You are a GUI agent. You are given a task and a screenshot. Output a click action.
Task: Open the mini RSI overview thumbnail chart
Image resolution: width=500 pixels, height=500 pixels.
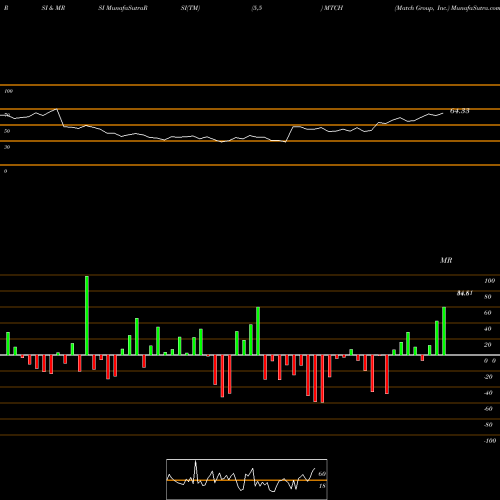click(x=247, y=479)
